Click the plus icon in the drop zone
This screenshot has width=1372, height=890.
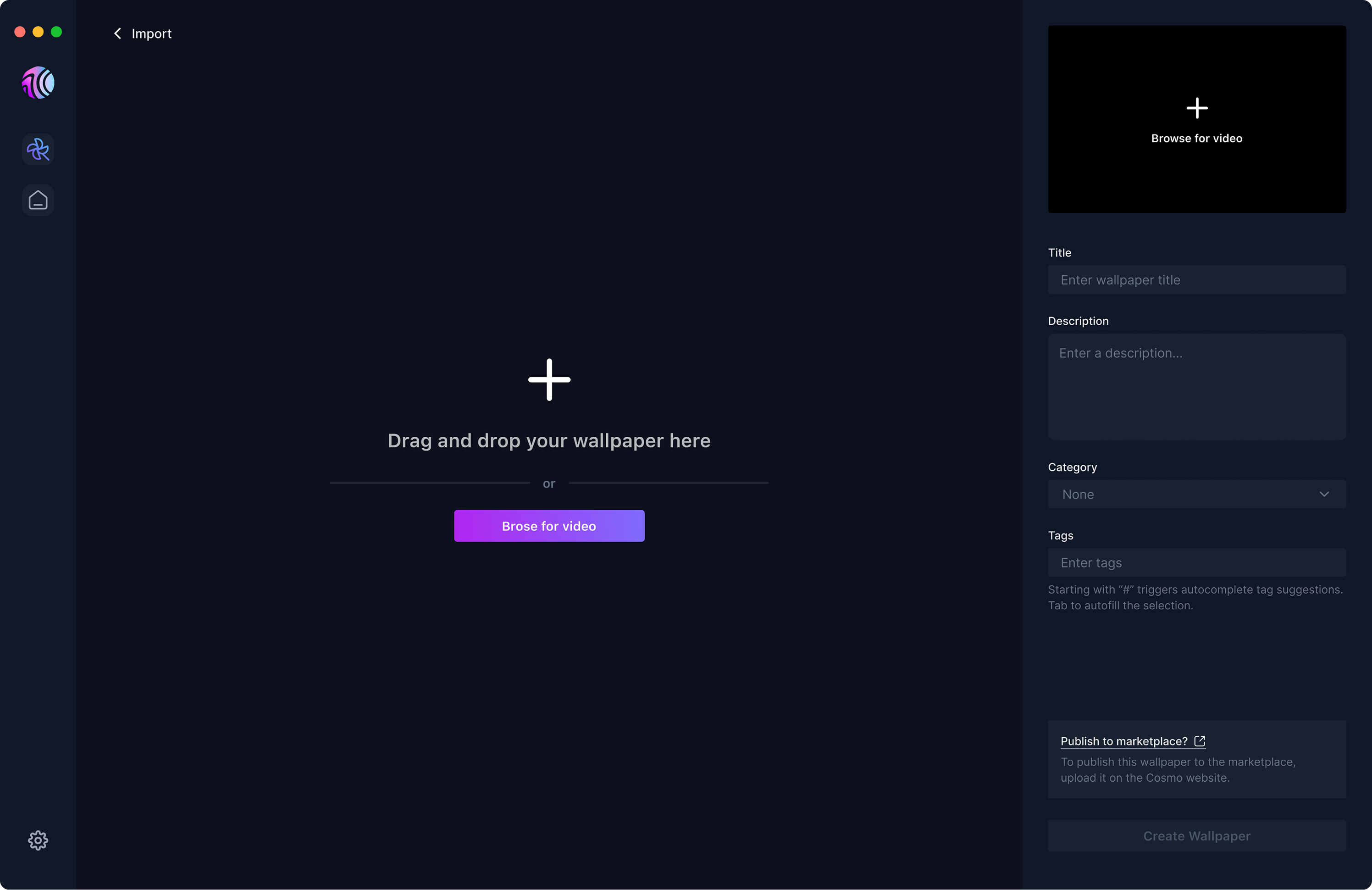coord(548,379)
